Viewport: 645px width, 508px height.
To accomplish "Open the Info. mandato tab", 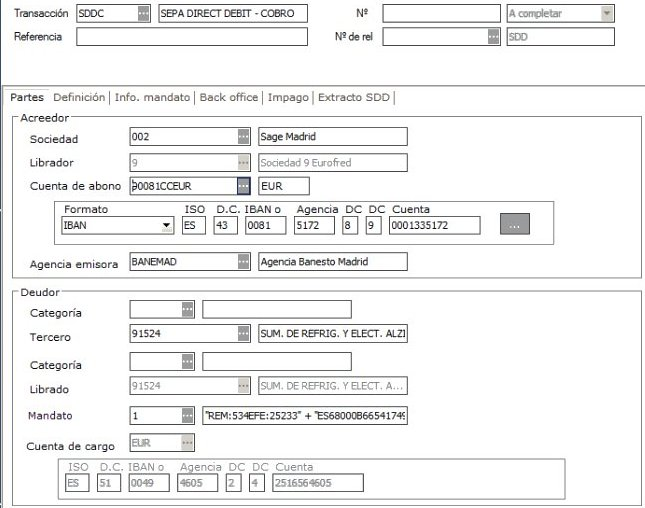I will click(153, 97).
